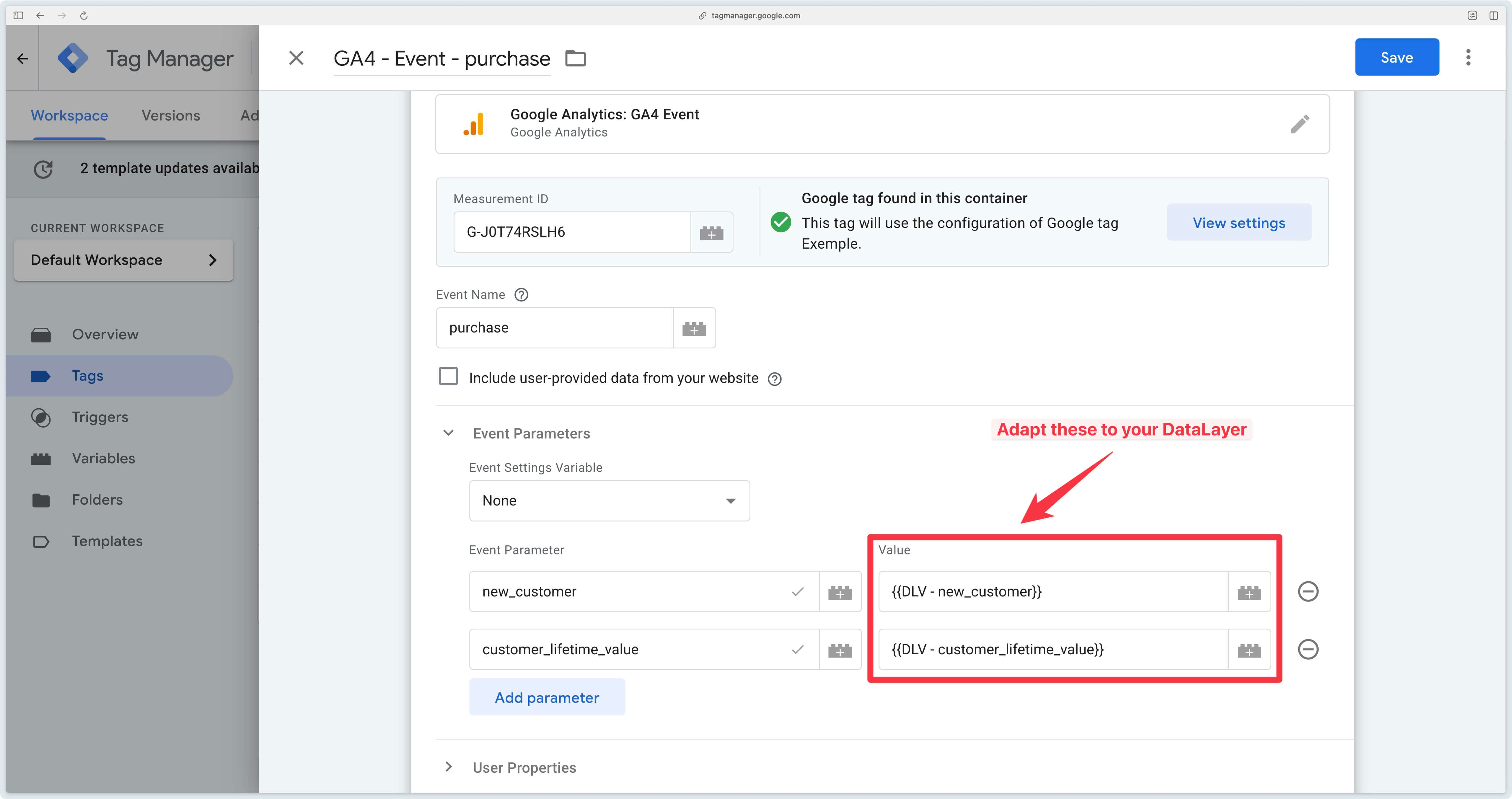Click the tagmanager.google.com address bar
The height and width of the screenshot is (799, 1512).
pos(749,15)
